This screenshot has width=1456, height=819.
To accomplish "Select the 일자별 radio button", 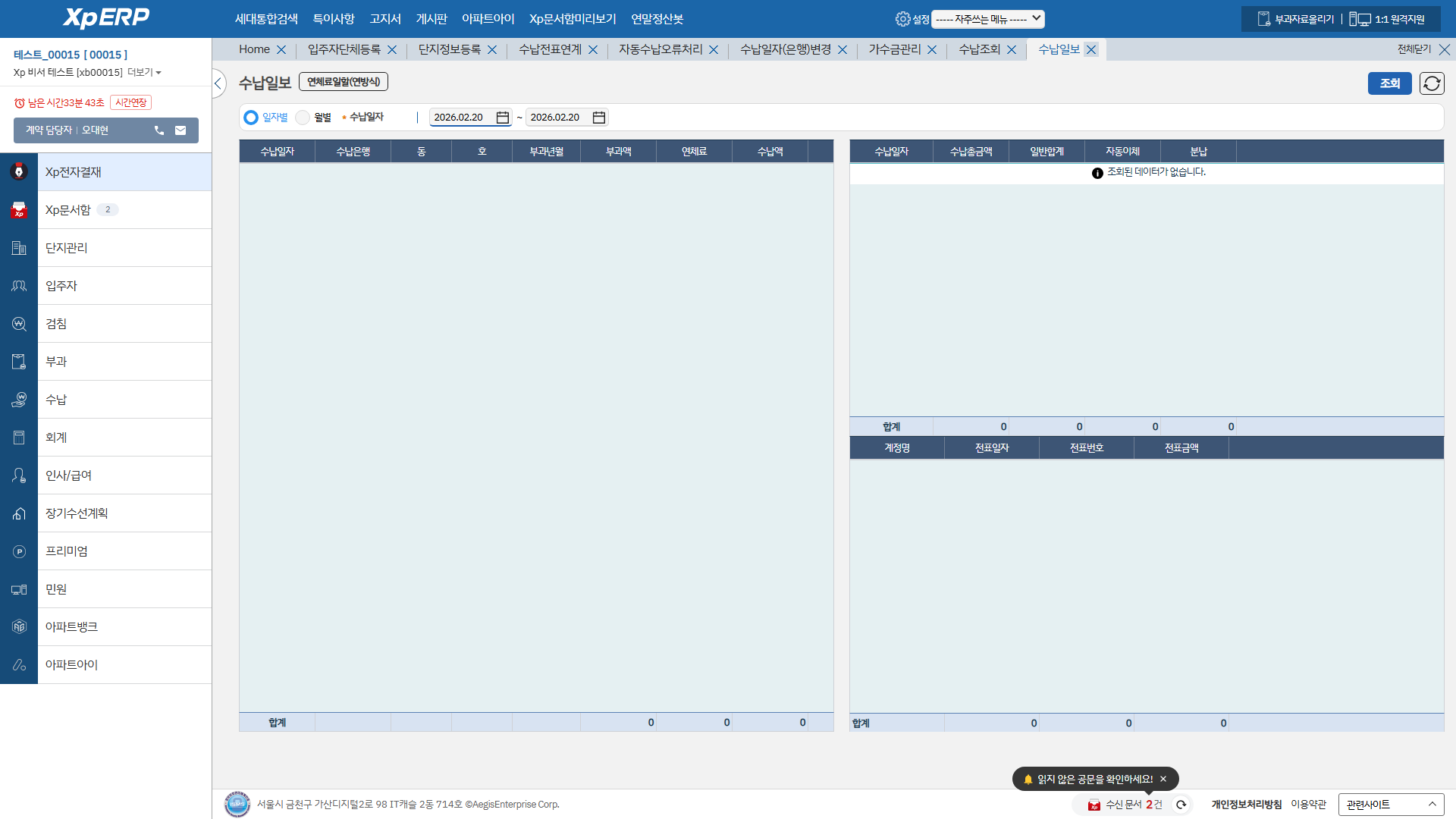I will (x=251, y=118).
